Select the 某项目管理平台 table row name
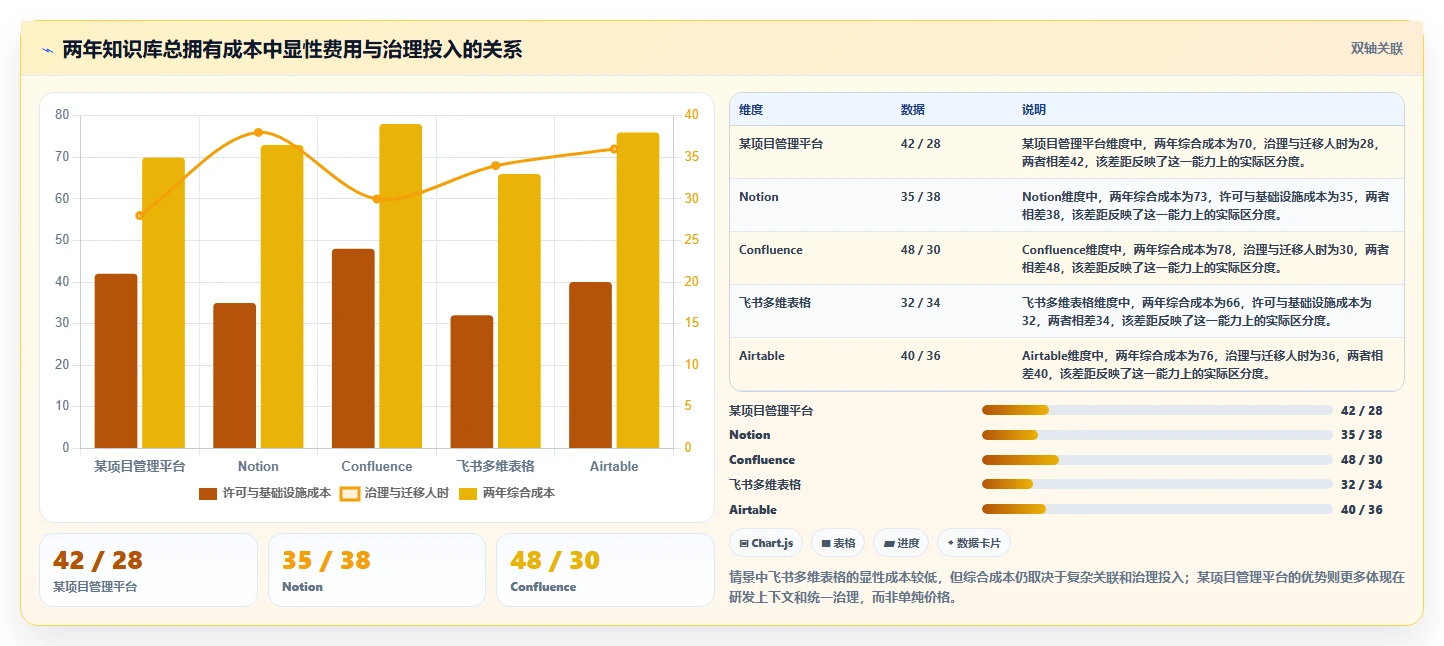Image resolution: width=1444 pixels, height=646 pixels. [x=781, y=144]
